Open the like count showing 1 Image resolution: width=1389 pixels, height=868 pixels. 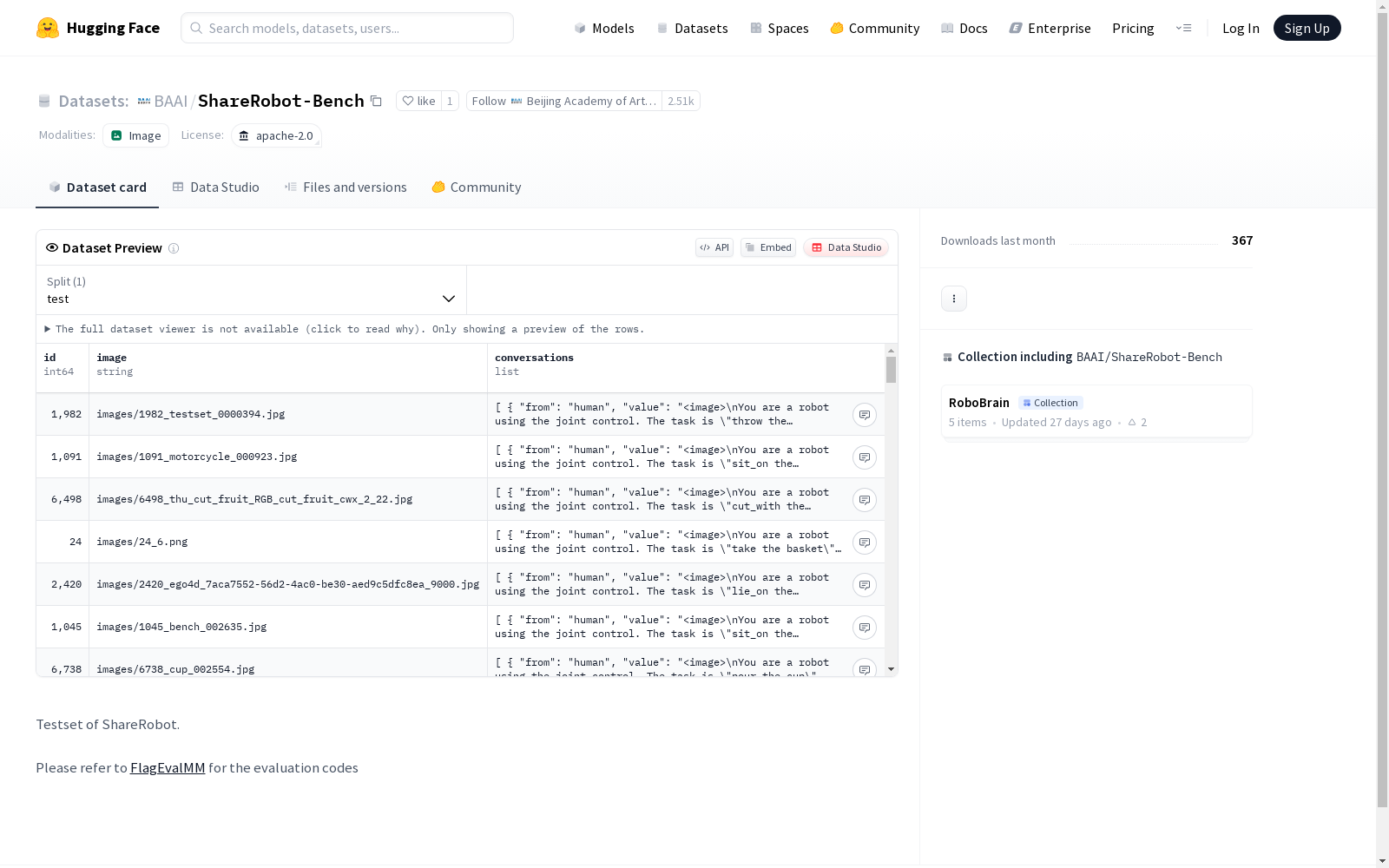tap(450, 101)
